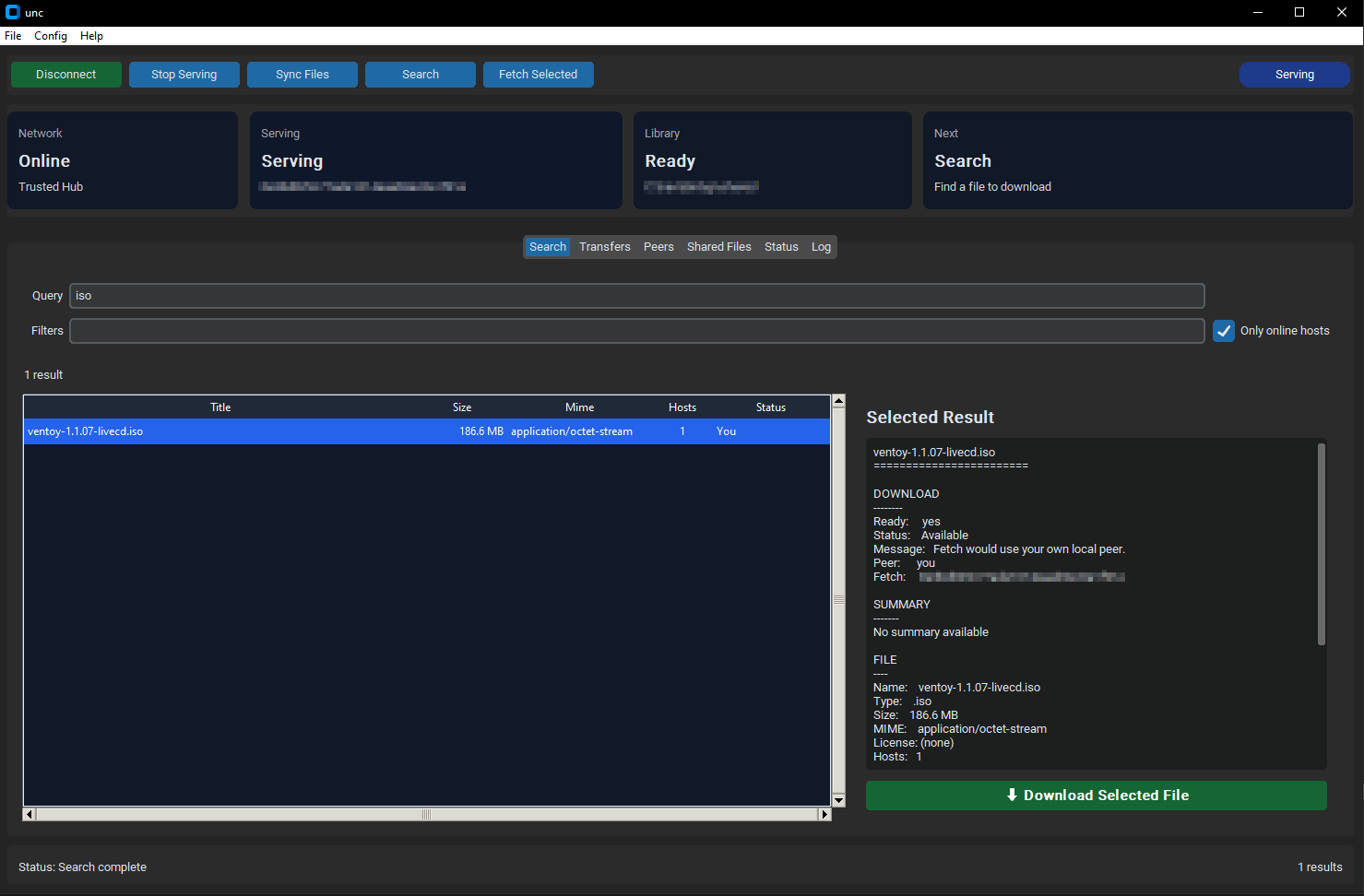Click the left arrow of horizontal scrollbar
The image size is (1364, 896).
coord(30,814)
